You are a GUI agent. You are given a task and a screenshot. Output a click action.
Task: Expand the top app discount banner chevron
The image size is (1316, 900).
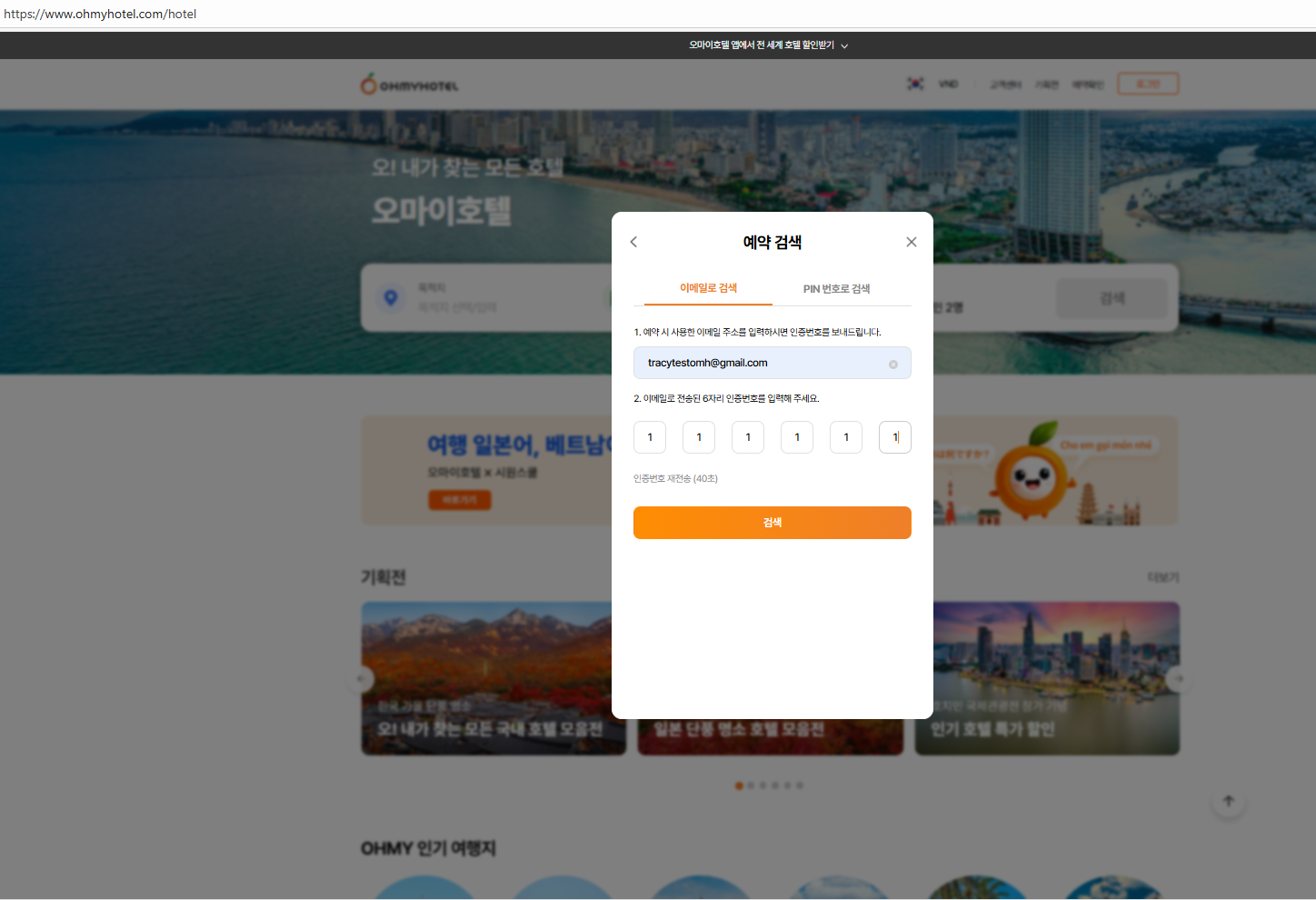pos(844,46)
